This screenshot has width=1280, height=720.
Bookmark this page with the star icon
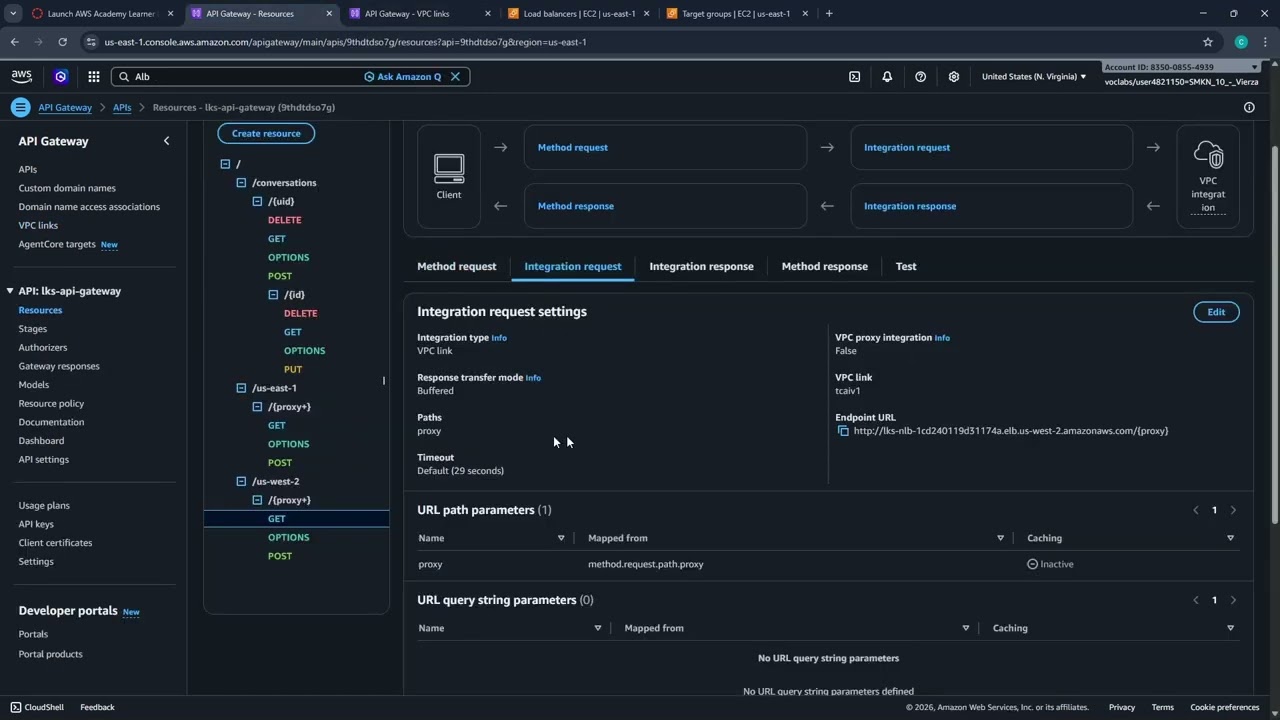tap(1208, 42)
